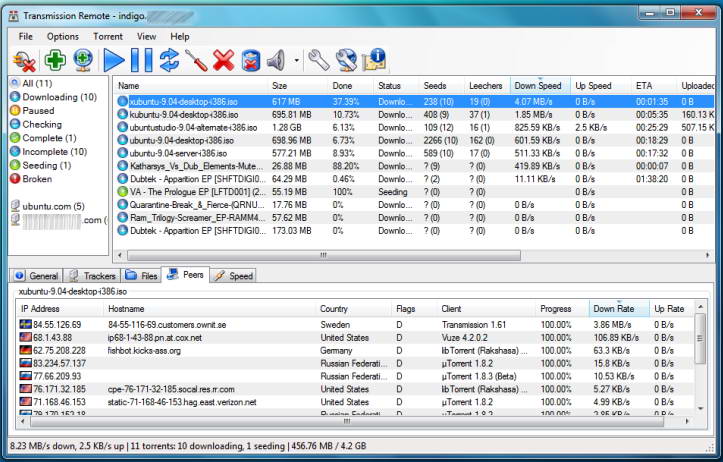Open local settings wrench icon

tap(319, 60)
